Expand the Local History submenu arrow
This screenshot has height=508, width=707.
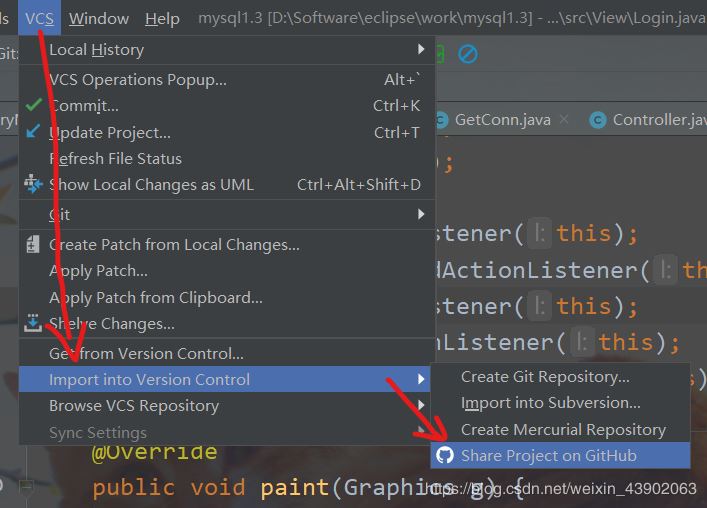421,50
